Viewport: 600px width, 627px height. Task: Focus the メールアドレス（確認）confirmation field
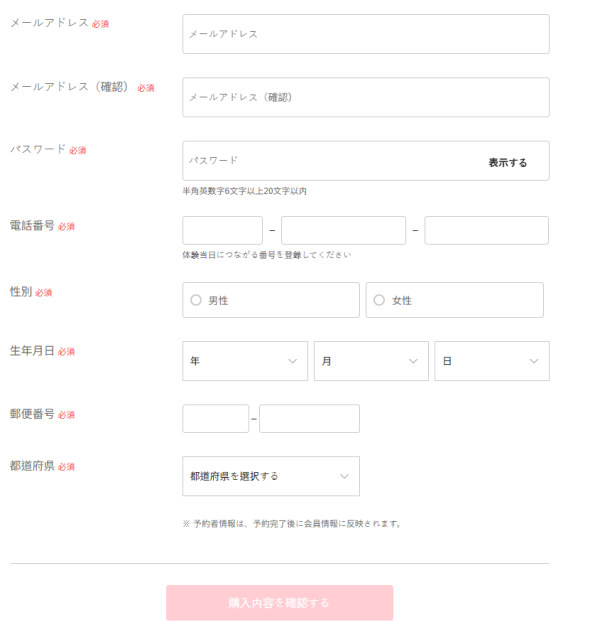pyautogui.click(x=365, y=97)
